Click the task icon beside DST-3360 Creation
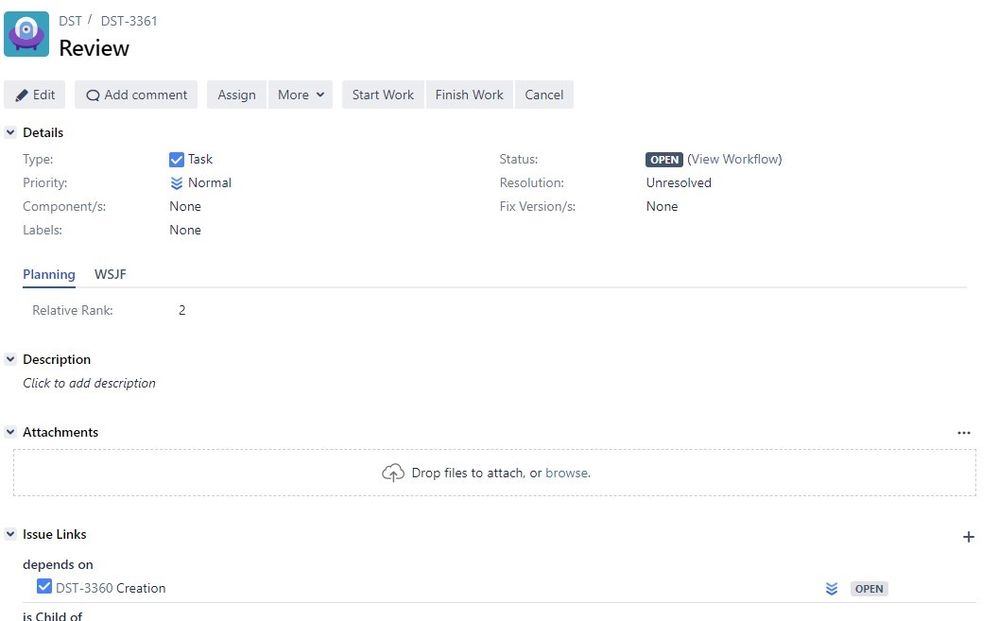This screenshot has height=621, width=999. [44, 586]
